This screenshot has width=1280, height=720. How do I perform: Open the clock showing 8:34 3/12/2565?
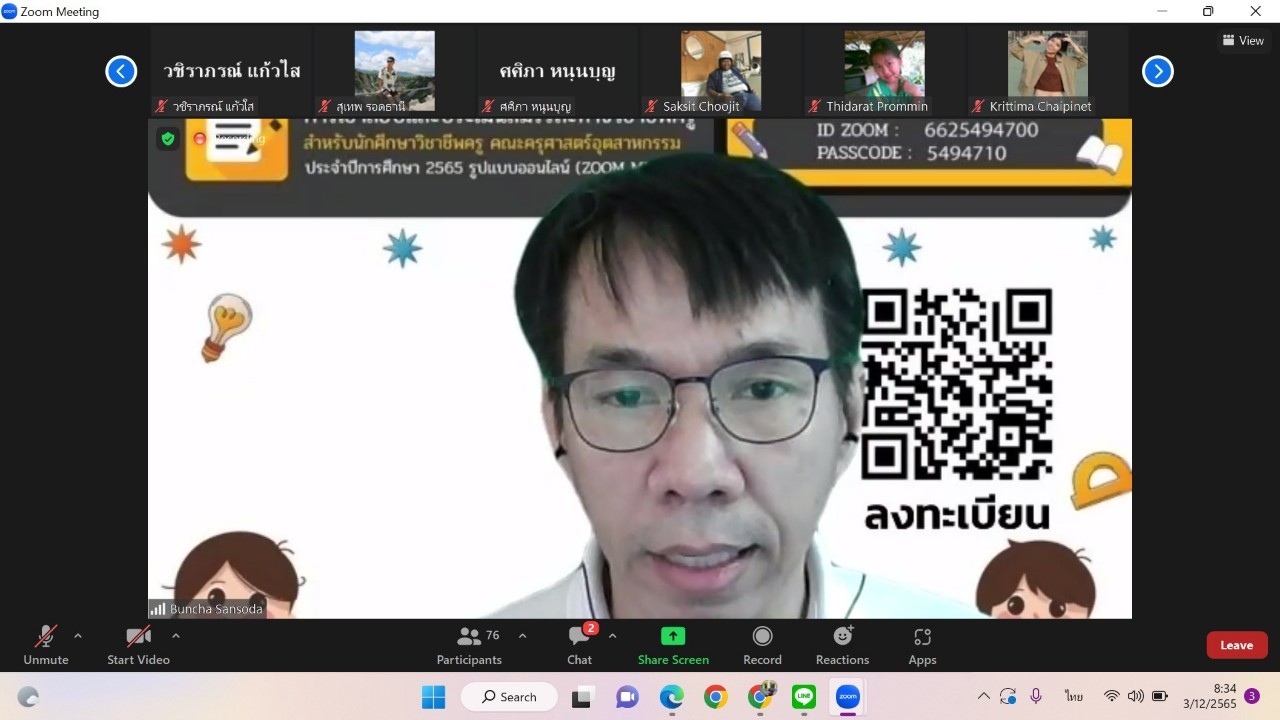tap(1209, 696)
